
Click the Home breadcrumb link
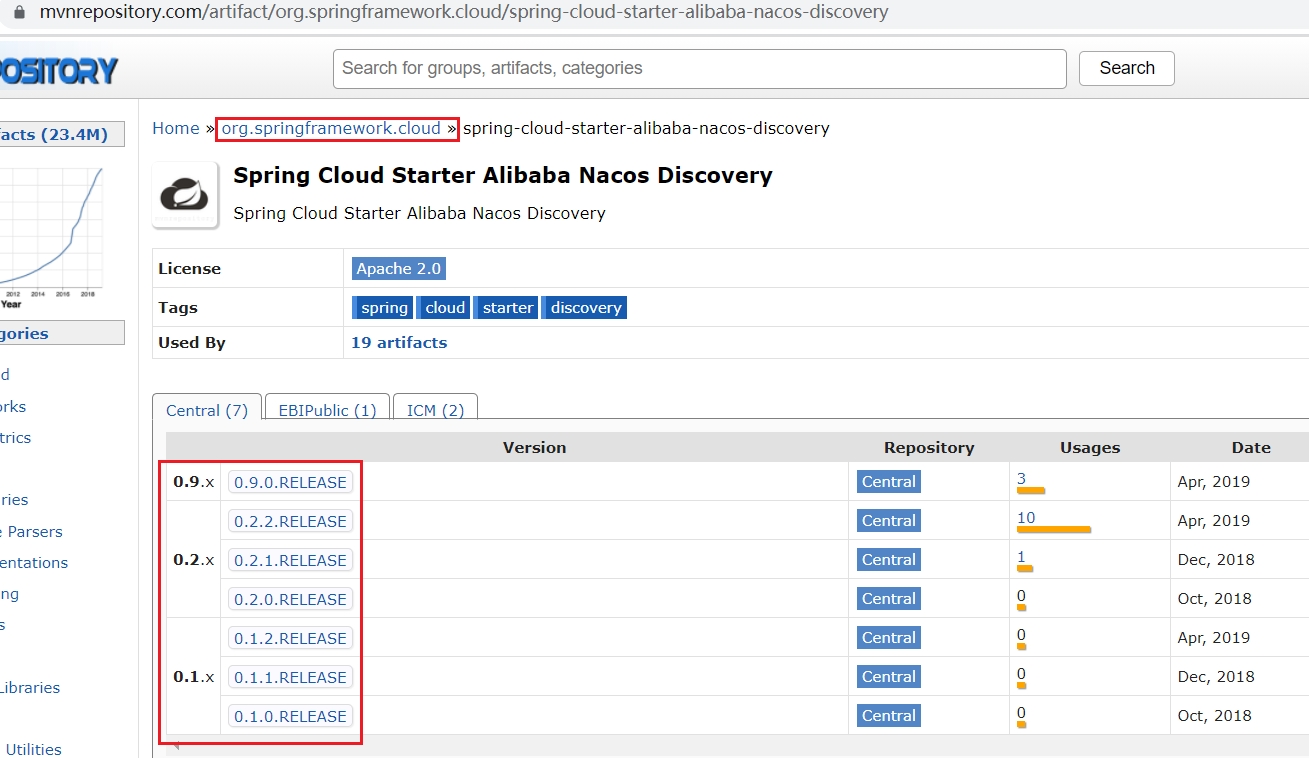(175, 128)
